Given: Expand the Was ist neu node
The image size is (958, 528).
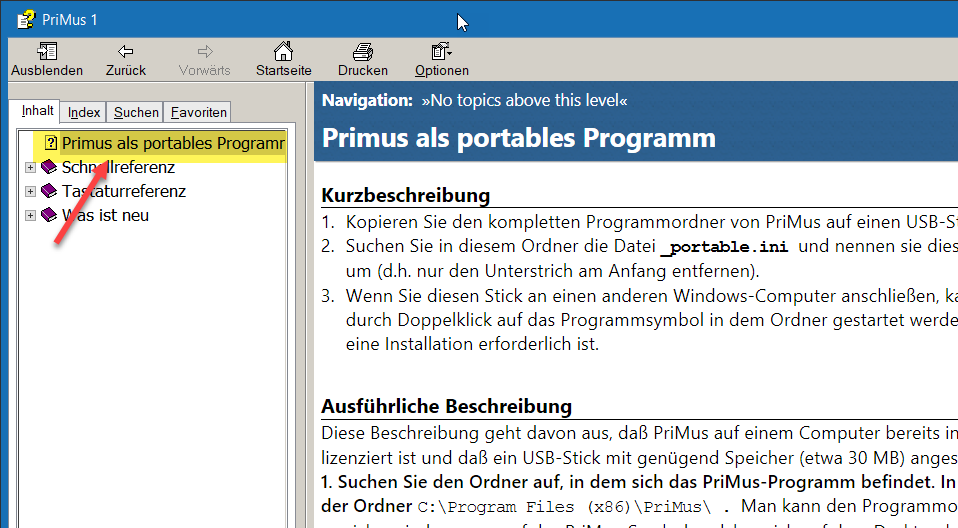Looking at the screenshot, I should 31,215.
